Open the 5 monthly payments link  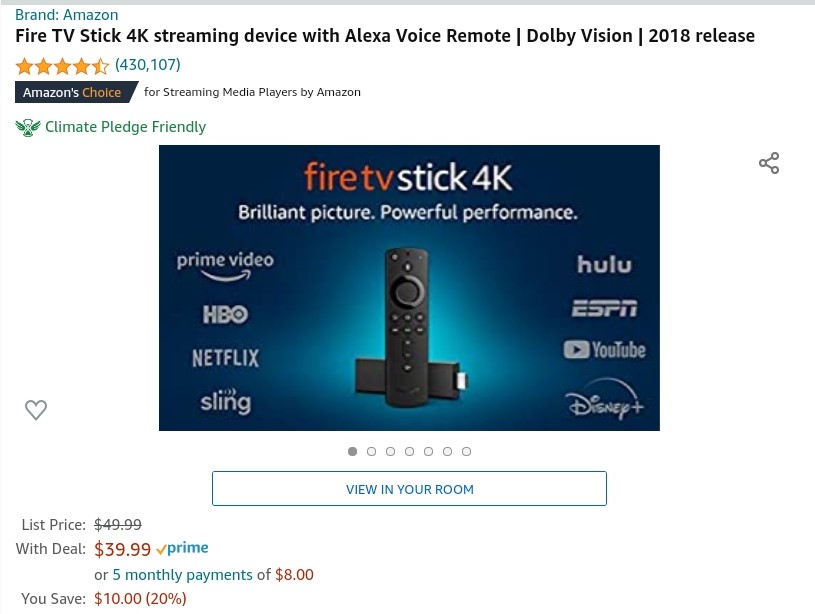point(182,574)
